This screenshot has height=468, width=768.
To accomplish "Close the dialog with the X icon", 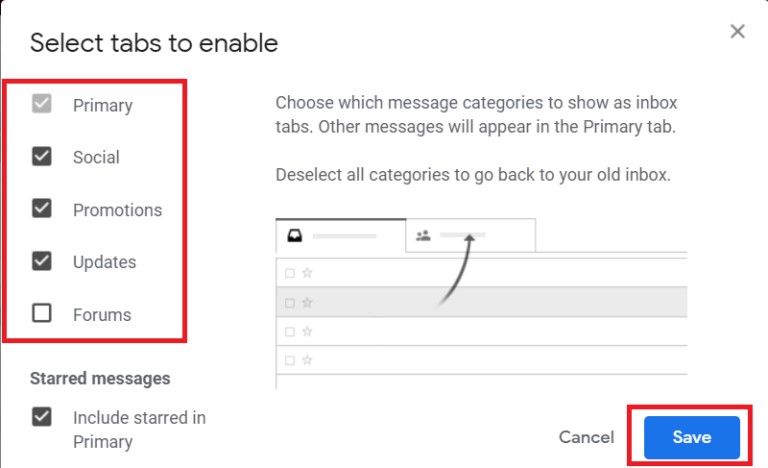I will [738, 32].
